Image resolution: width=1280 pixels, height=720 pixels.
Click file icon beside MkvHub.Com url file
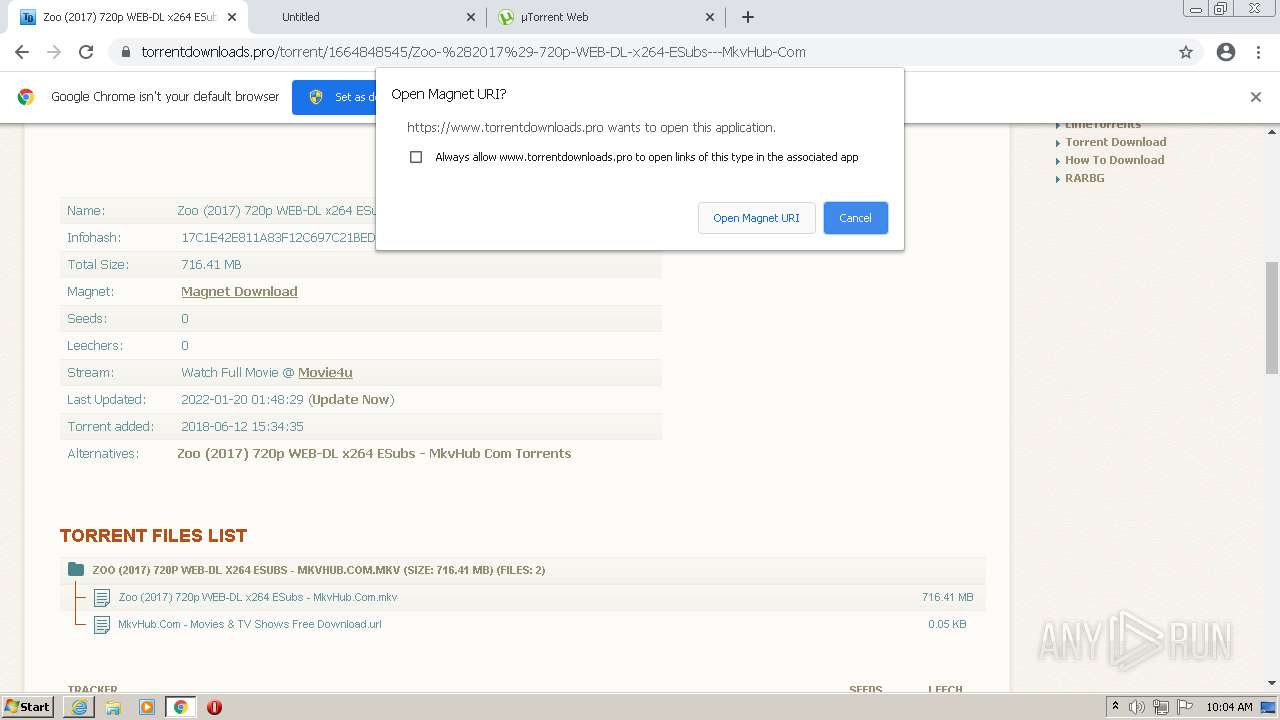pos(101,625)
